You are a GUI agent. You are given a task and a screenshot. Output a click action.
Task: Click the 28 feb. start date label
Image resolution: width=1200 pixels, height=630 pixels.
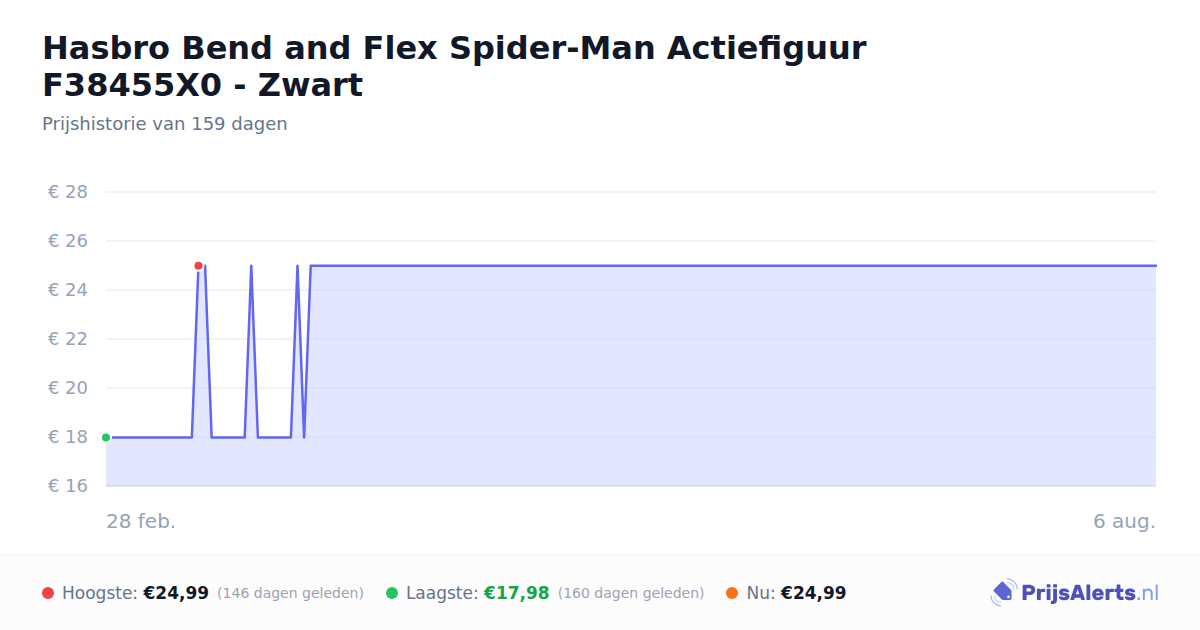pos(141,521)
